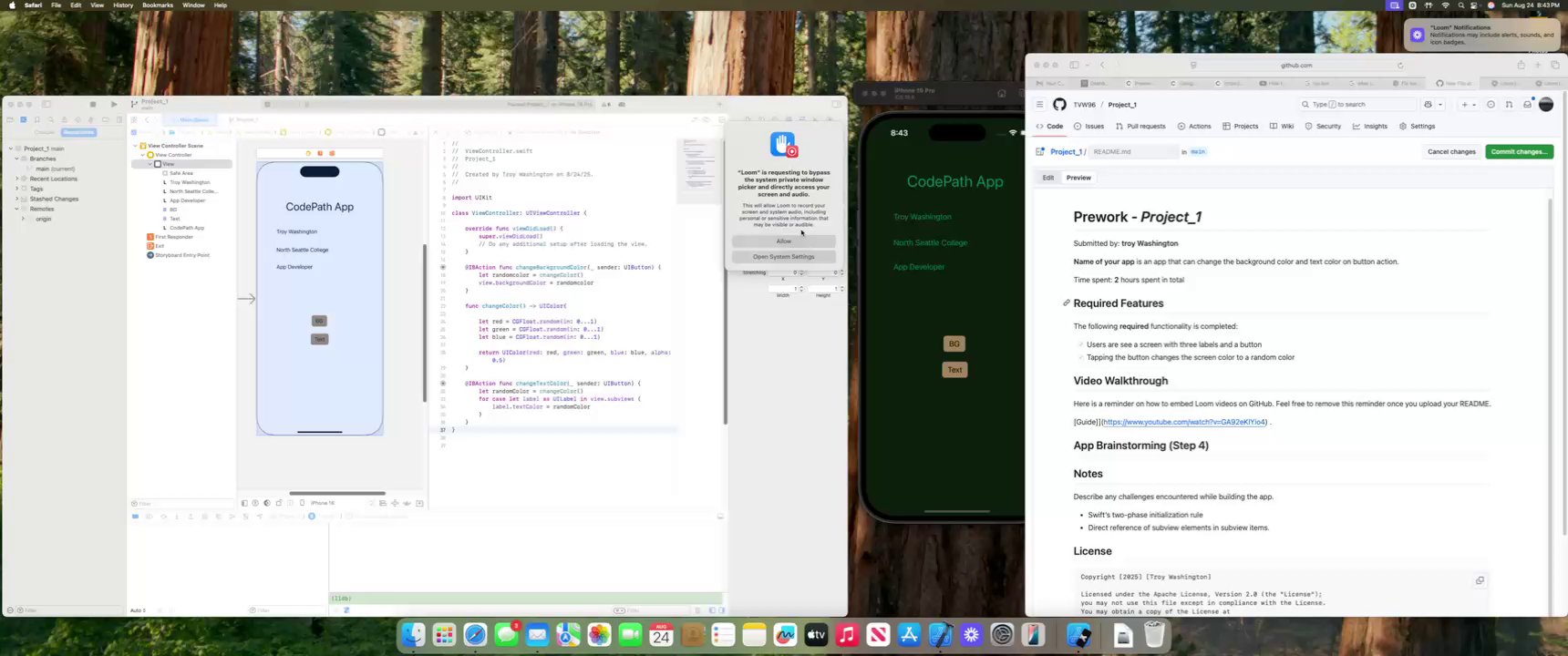This screenshot has height=656, width=1568.
Task: Open the GitHub profile avatar menu
Action: [x=1546, y=105]
